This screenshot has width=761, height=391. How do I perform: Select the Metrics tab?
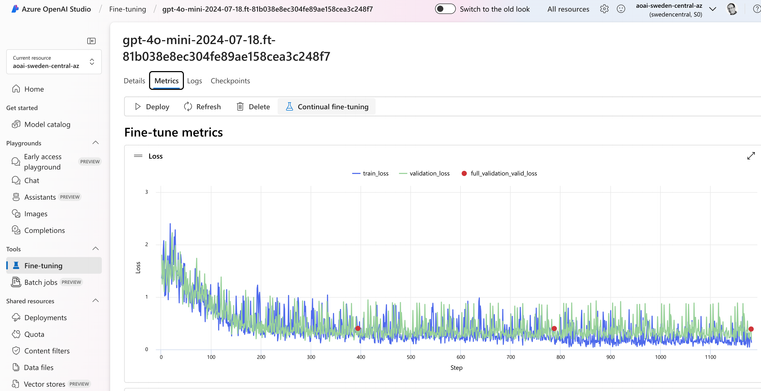point(166,81)
